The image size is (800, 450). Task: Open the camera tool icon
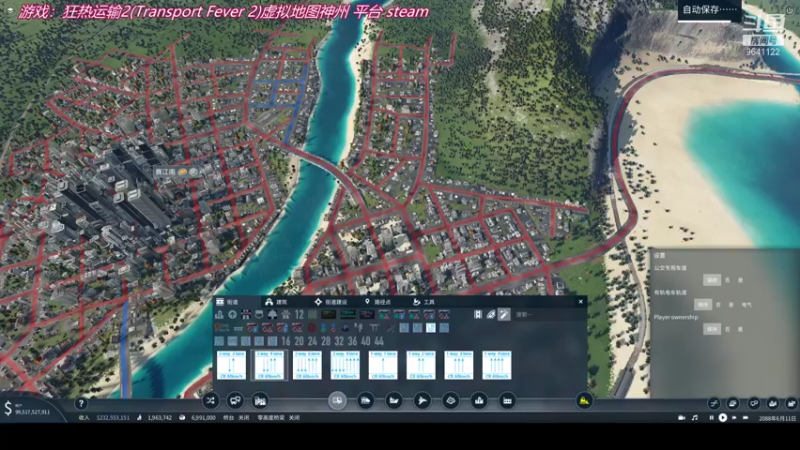(682, 418)
